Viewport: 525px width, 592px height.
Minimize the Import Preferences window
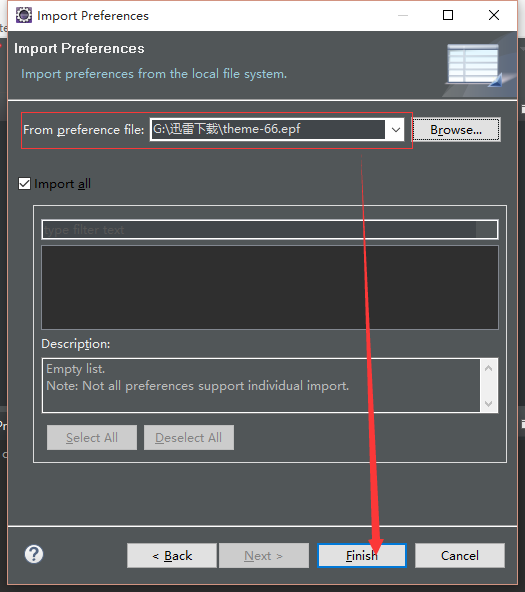click(x=403, y=15)
